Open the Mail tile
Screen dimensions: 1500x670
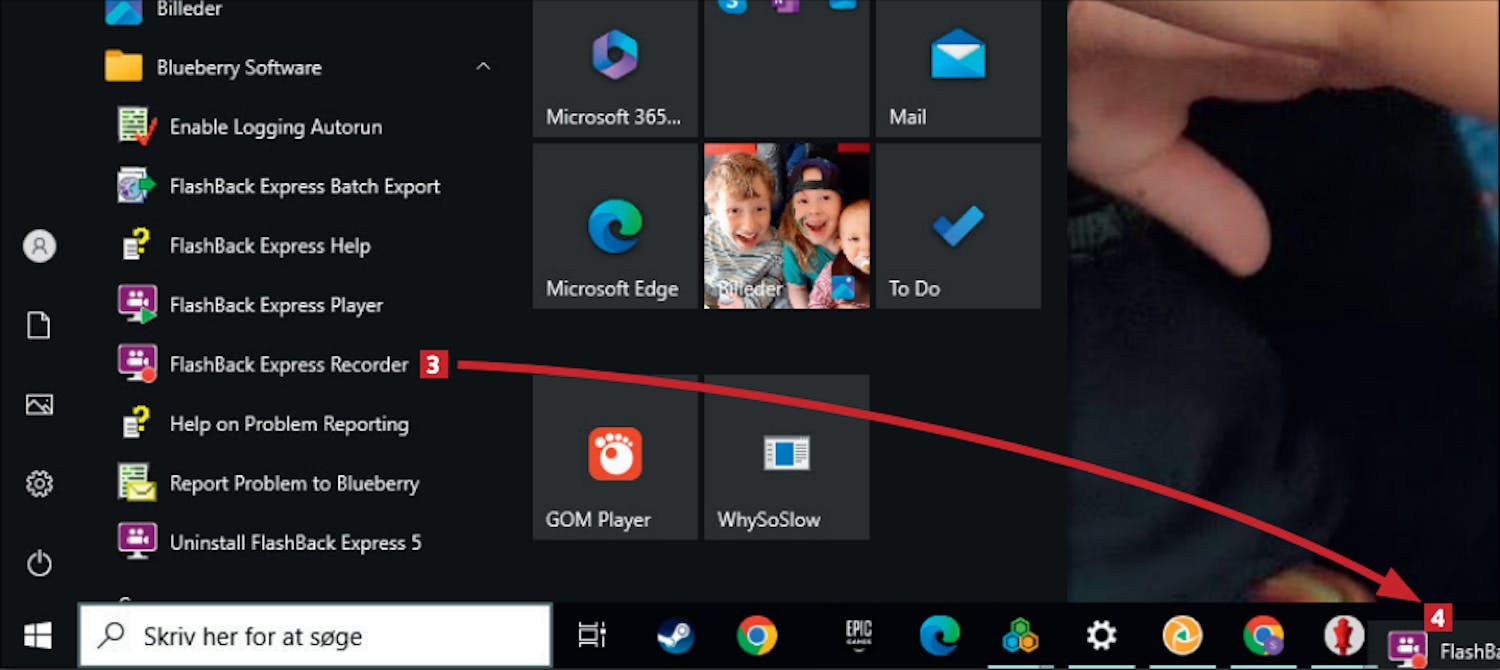pyautogui.click(x=957, y=68)
